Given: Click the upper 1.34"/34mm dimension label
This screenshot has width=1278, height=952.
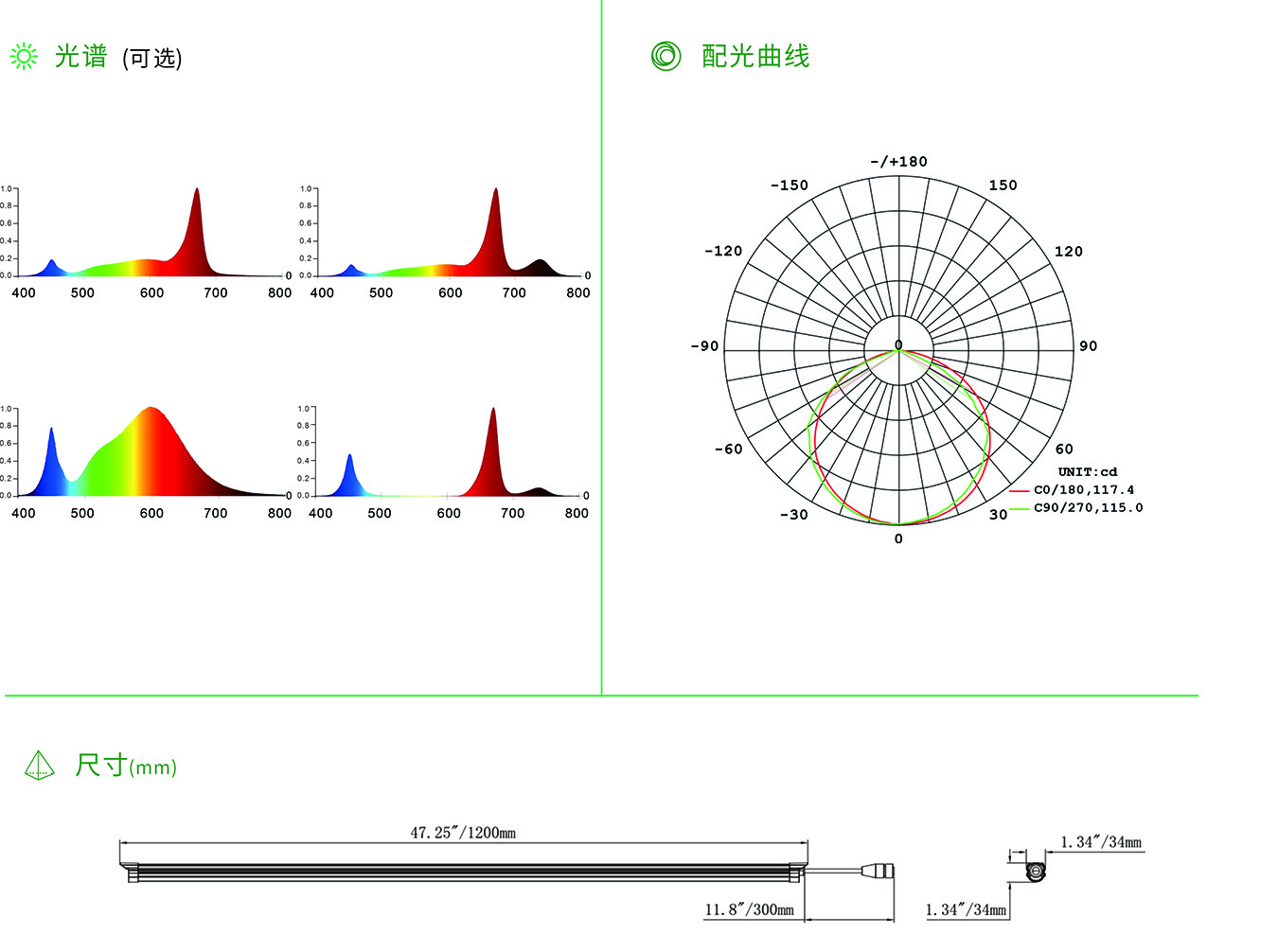Looking at the screenshot, I should tap(1101, 842).
